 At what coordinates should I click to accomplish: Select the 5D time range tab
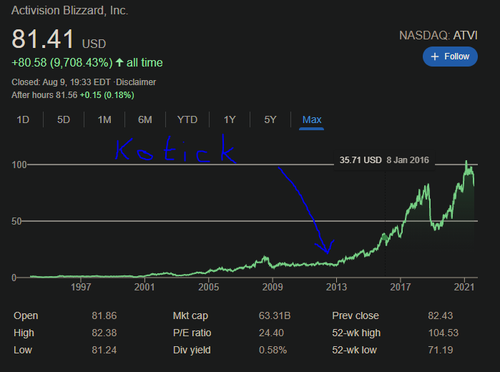pyautogui.click(x=63, y=120)
